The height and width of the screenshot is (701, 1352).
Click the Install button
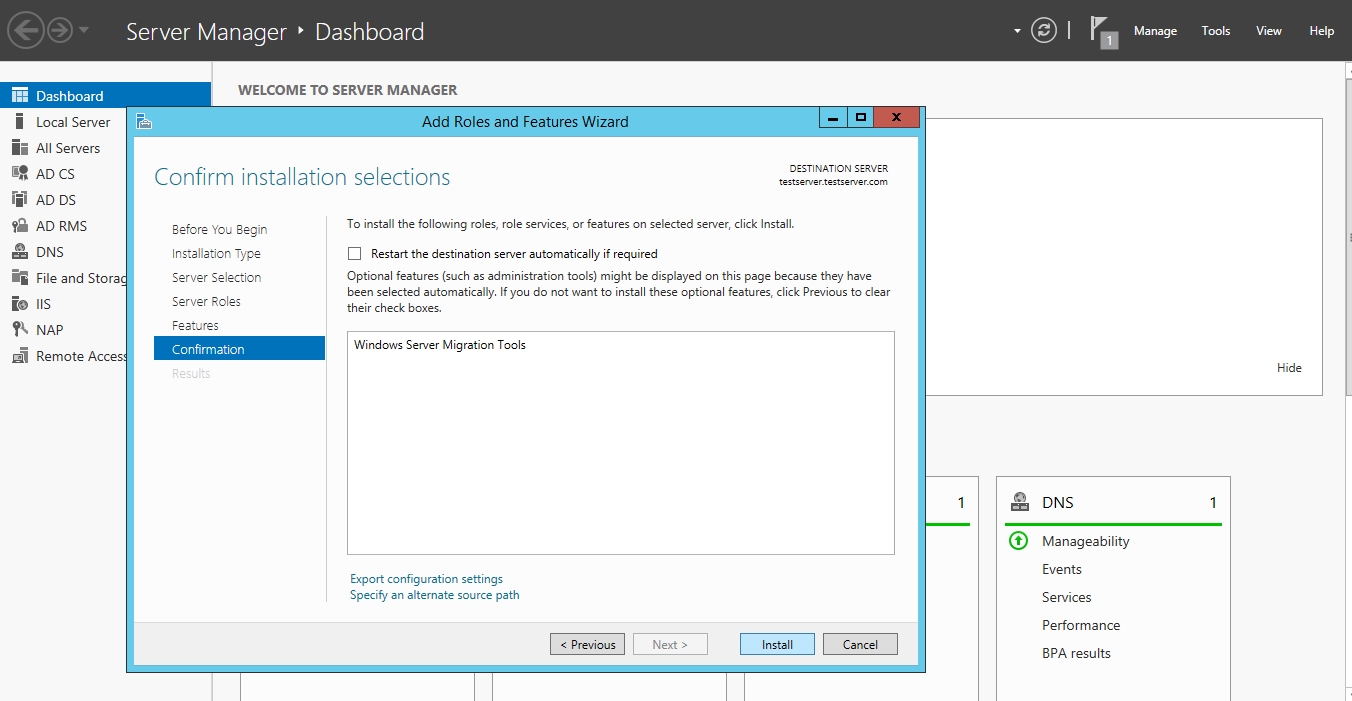click(x=777, y=644)
